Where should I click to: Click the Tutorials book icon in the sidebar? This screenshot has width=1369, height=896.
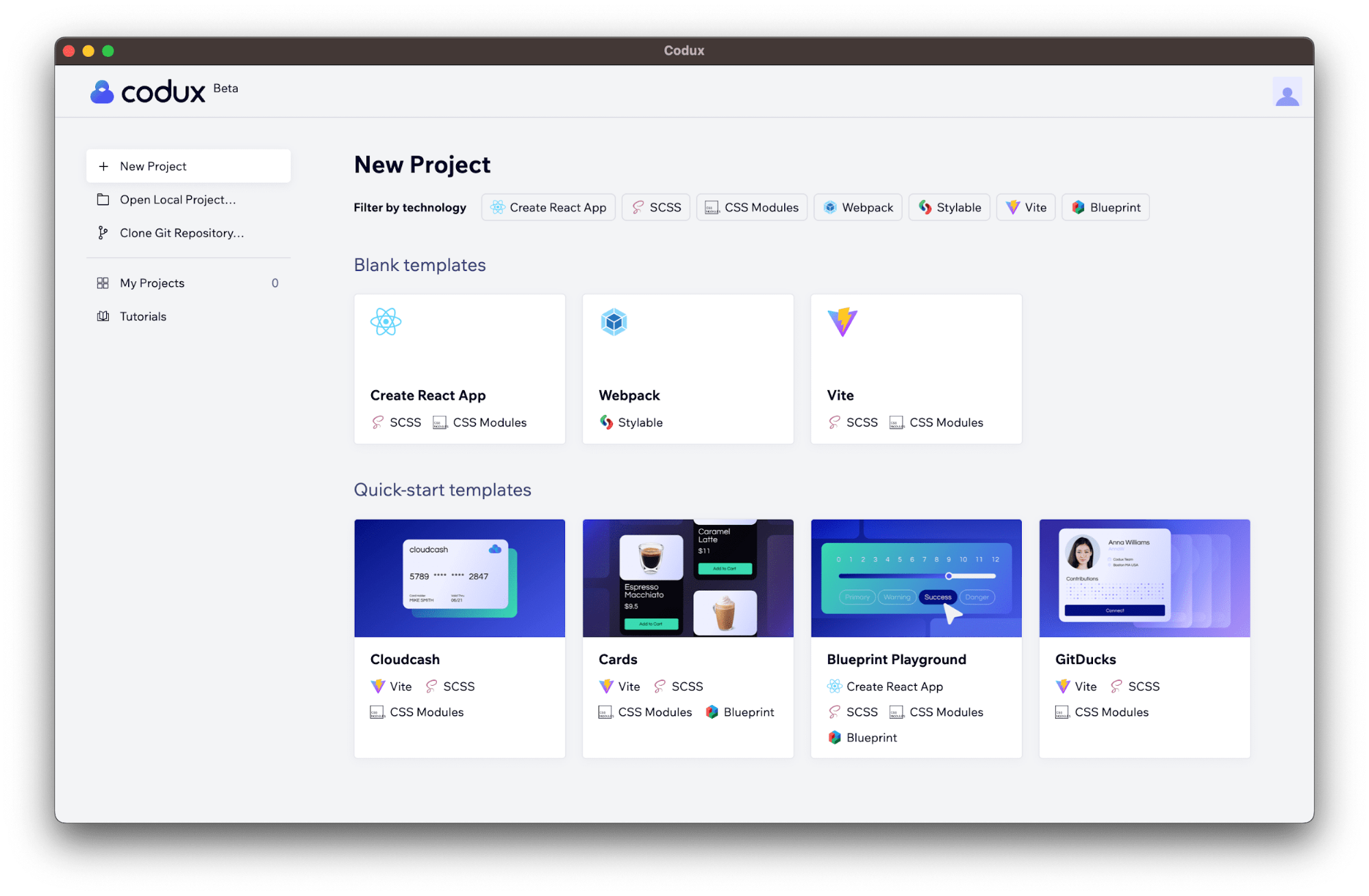click(103, 316)
